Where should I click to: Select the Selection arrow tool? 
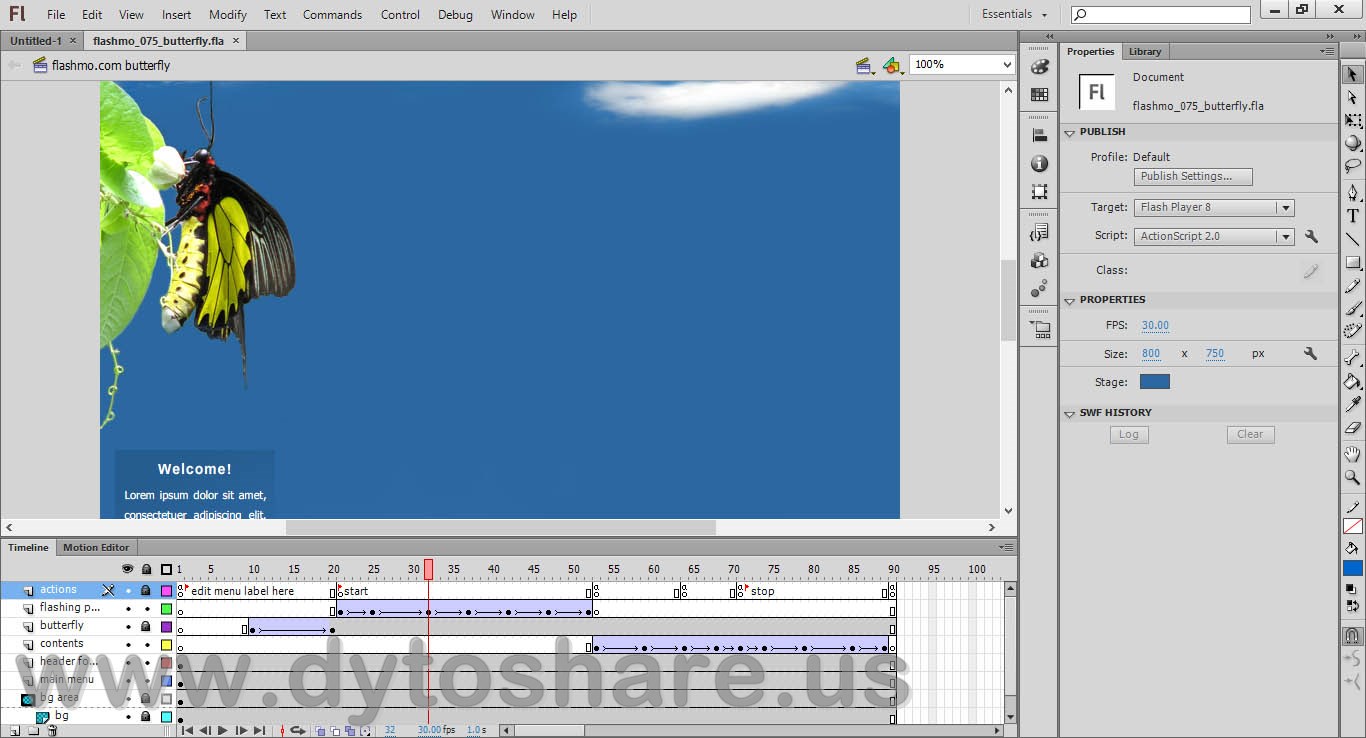coord(1352,75)
